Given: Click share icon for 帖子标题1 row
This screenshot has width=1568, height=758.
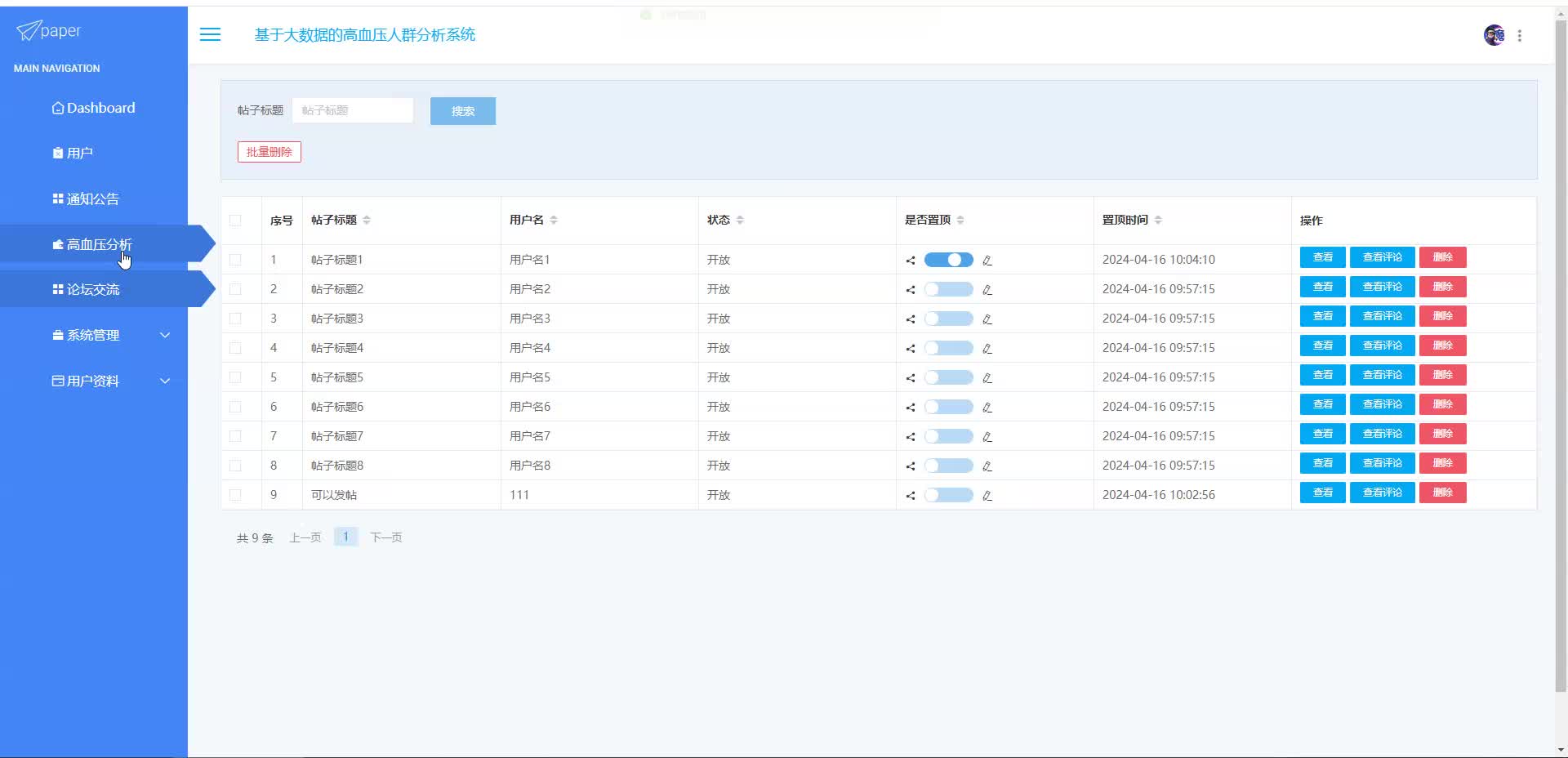Looking at the screenshot, I should 910,261.
